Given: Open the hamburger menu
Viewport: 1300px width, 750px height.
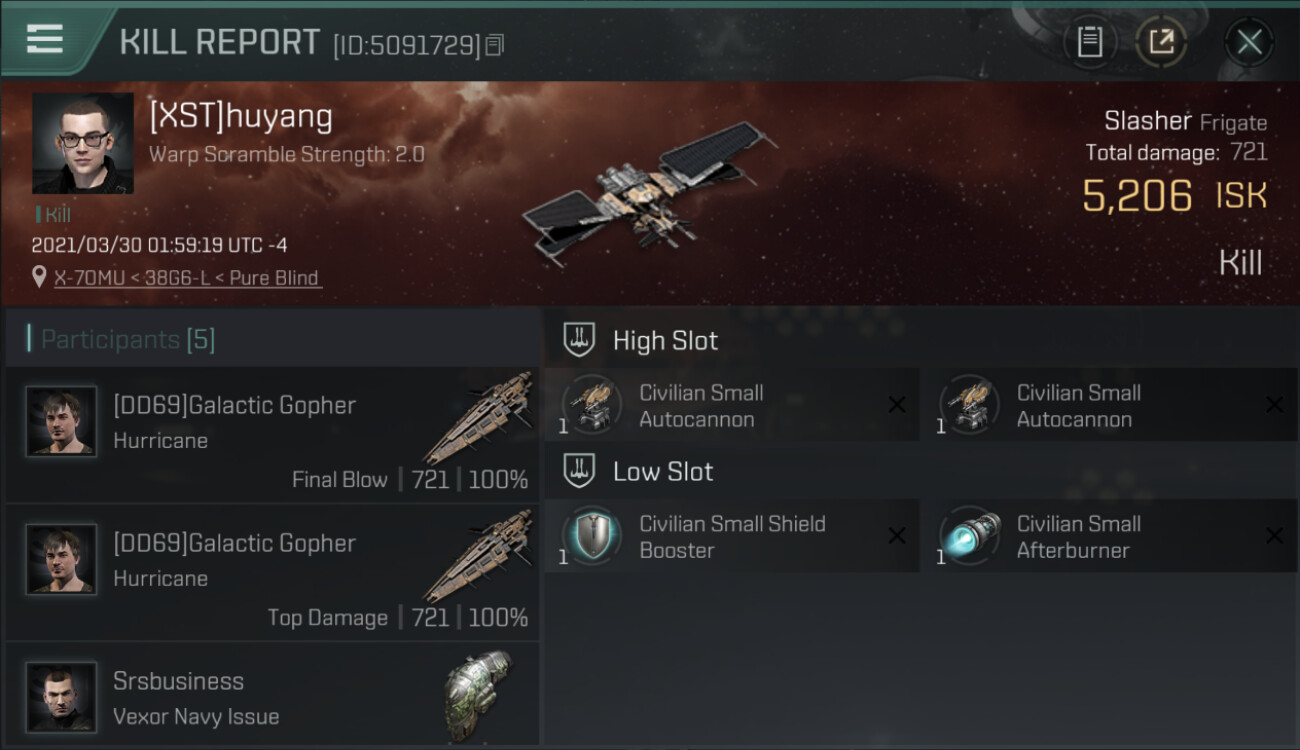Looking at the screenshot, I should [x=45, y=39].
